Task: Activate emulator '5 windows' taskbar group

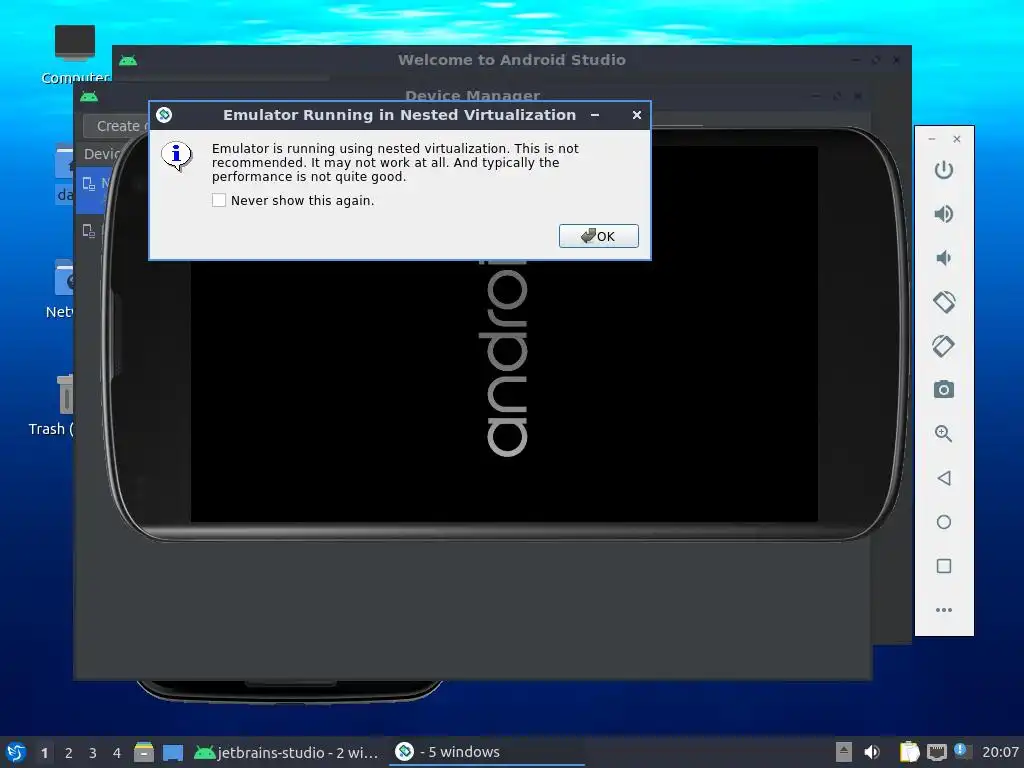Action: [x=487, y=752]
